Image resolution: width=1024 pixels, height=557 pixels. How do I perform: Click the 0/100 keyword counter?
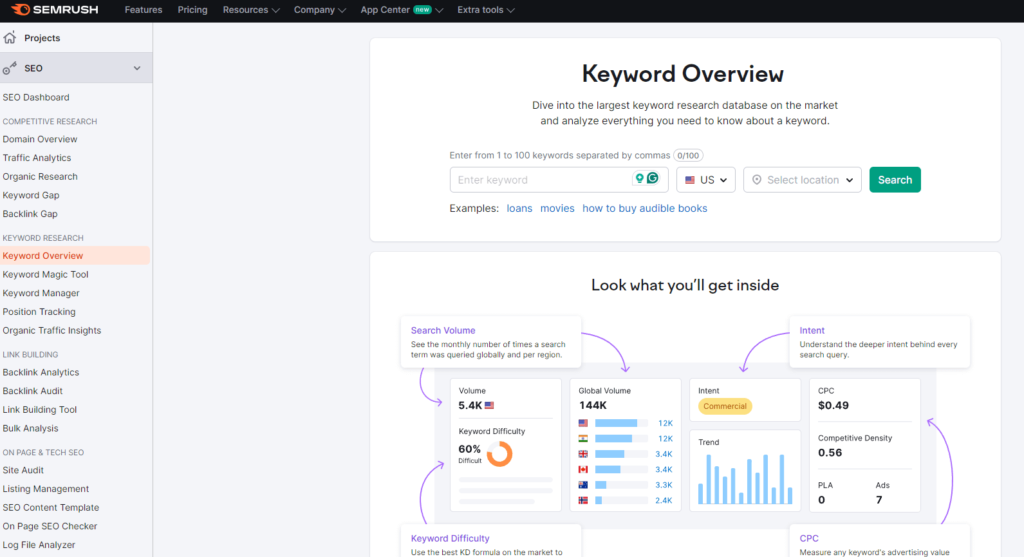688,155
